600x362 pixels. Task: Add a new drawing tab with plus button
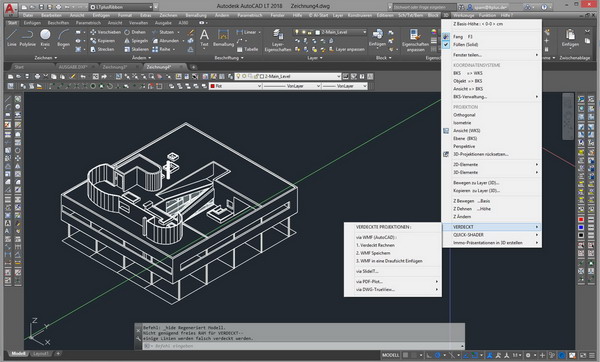coord(193,67)
